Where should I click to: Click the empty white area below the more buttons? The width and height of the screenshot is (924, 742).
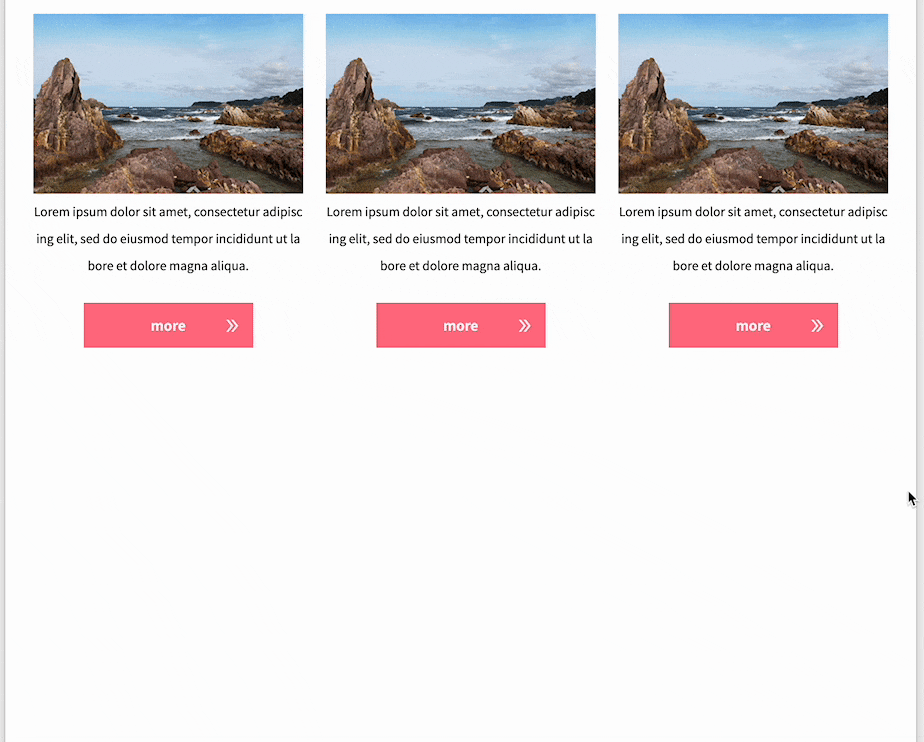click(x=461, y=542)
